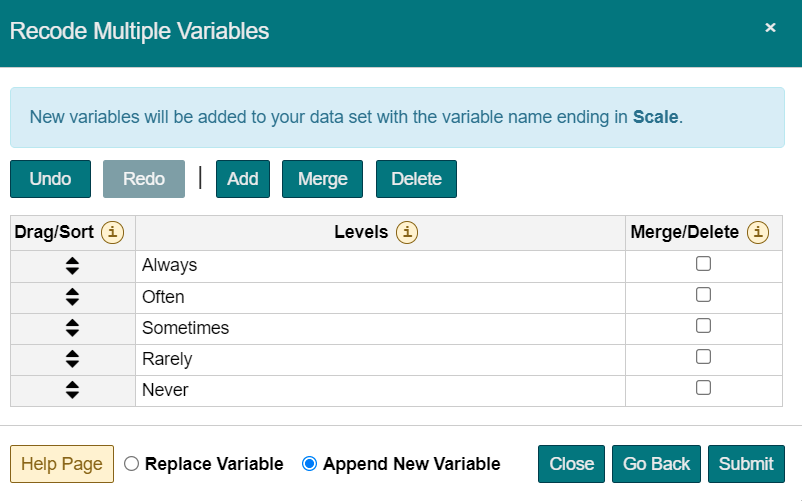
Task: Choose the Replace Variable option
Action: tap(132, 464)
